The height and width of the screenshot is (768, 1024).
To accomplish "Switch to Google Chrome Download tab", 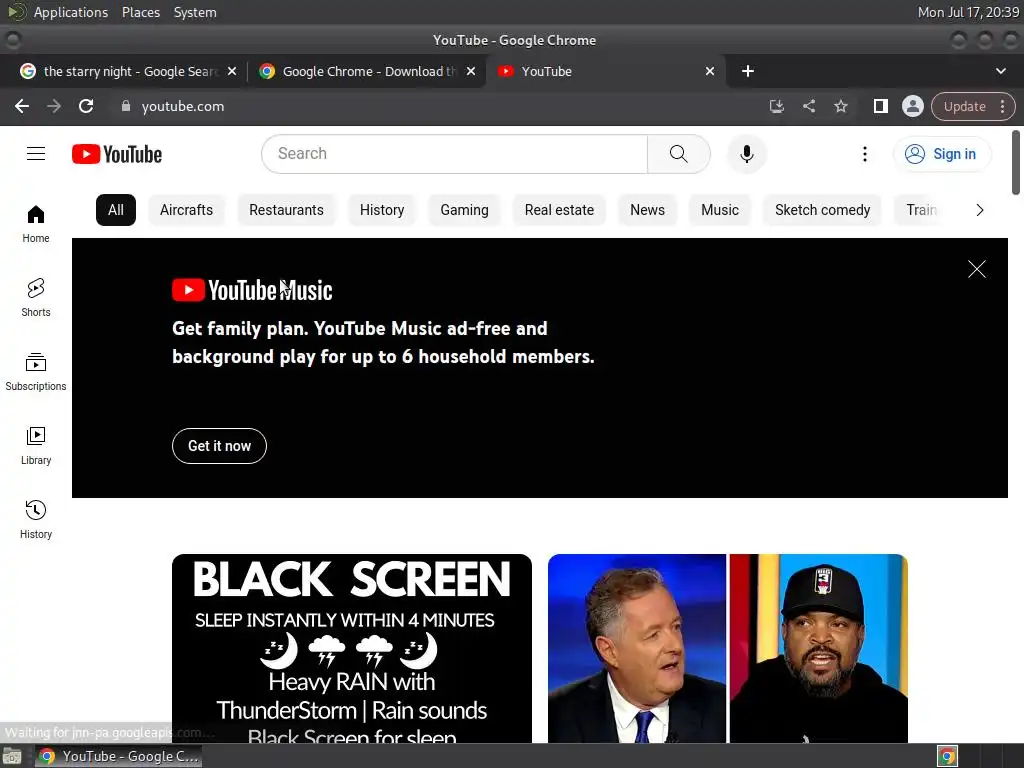I will click(x=366, y=71).
